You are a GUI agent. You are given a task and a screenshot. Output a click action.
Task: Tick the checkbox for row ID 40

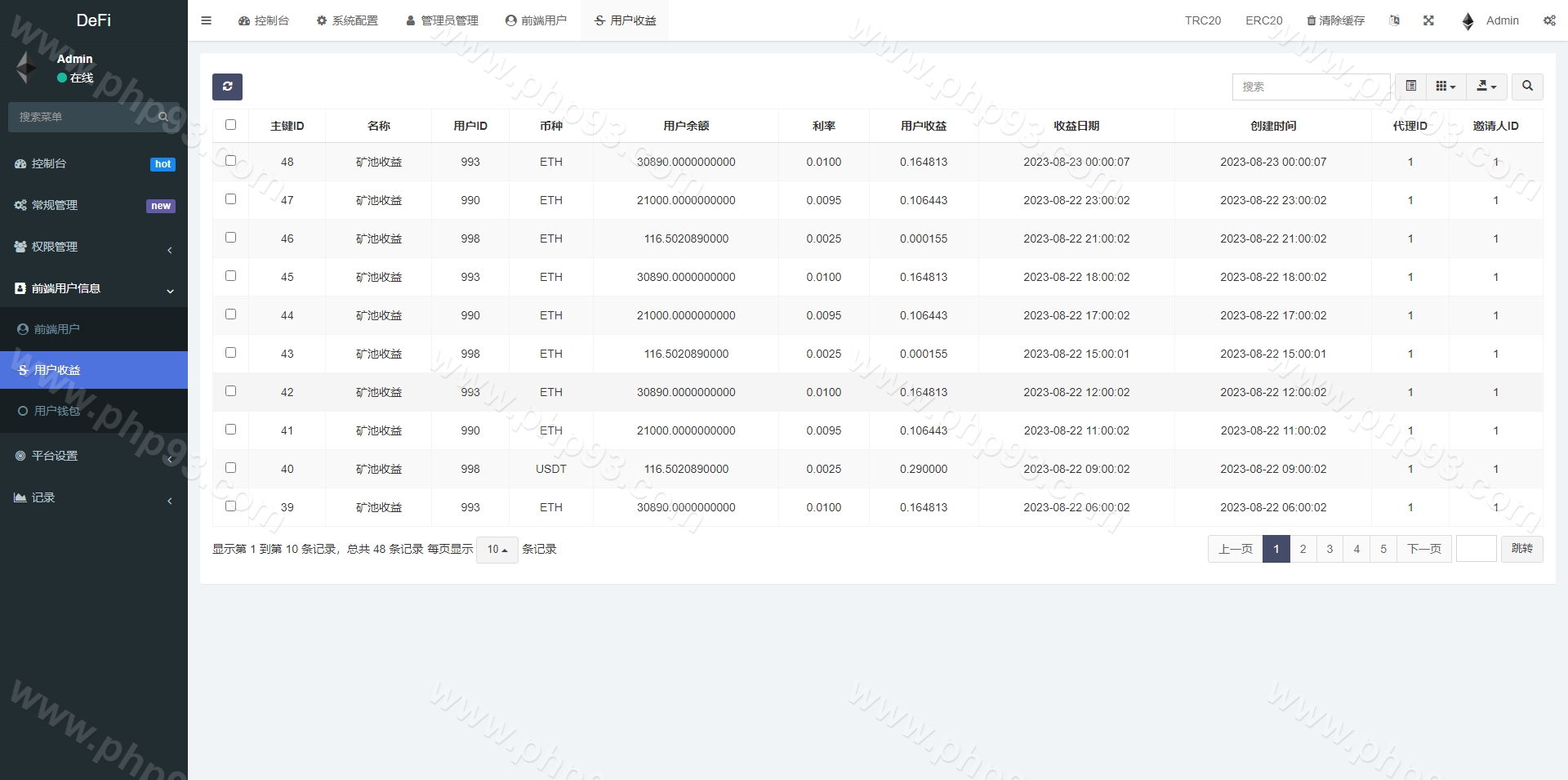230,468
